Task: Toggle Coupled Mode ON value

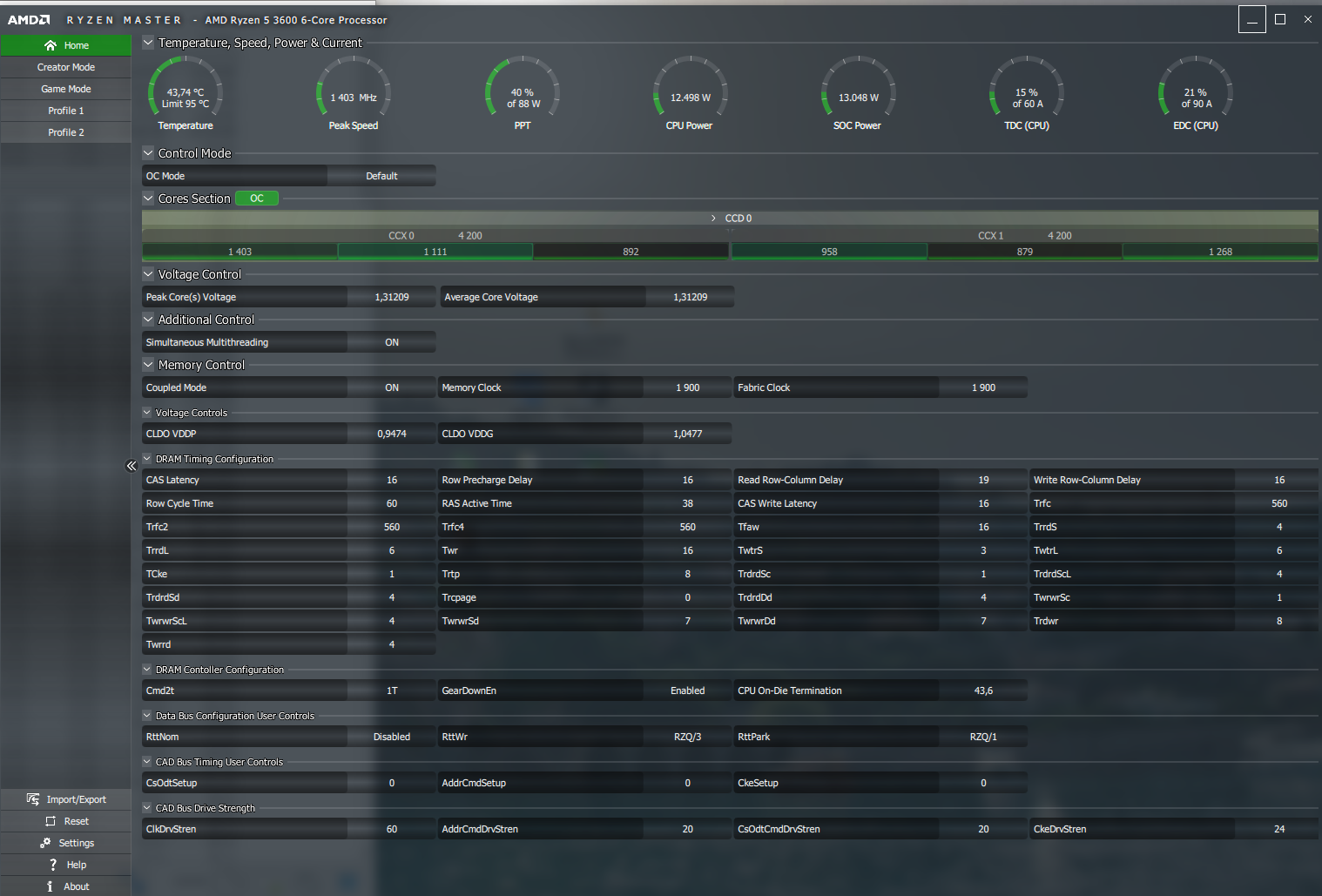Action: click(x=392, y=387)
